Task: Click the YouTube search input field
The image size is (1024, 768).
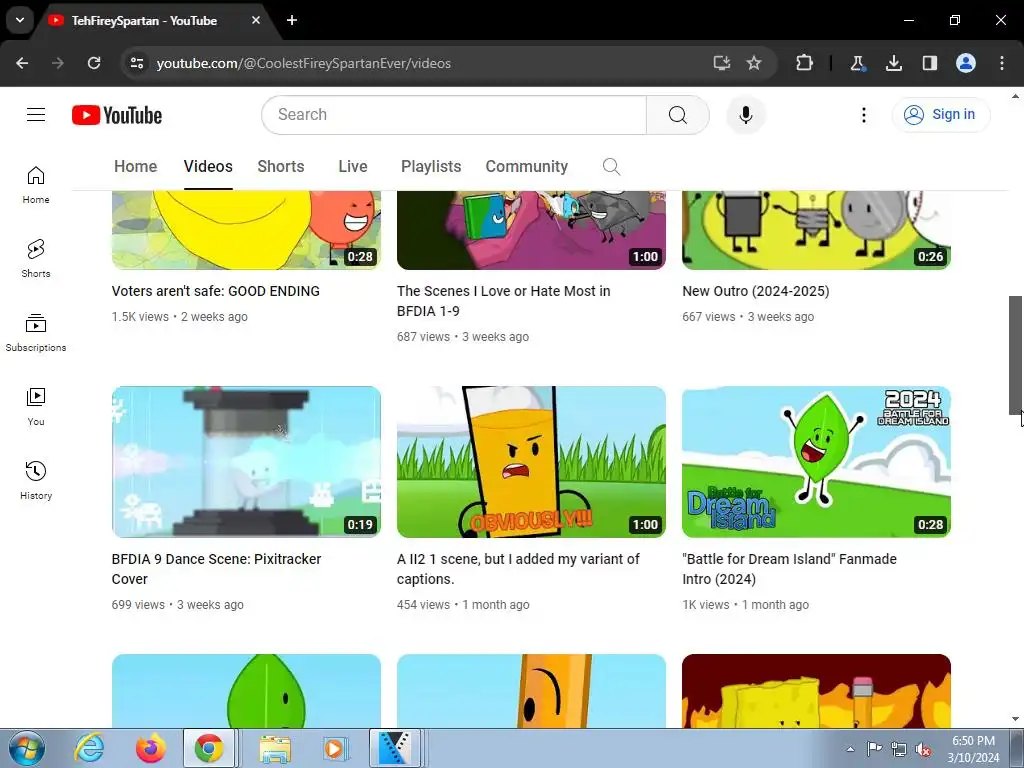Action: click(x=454, y=115)
